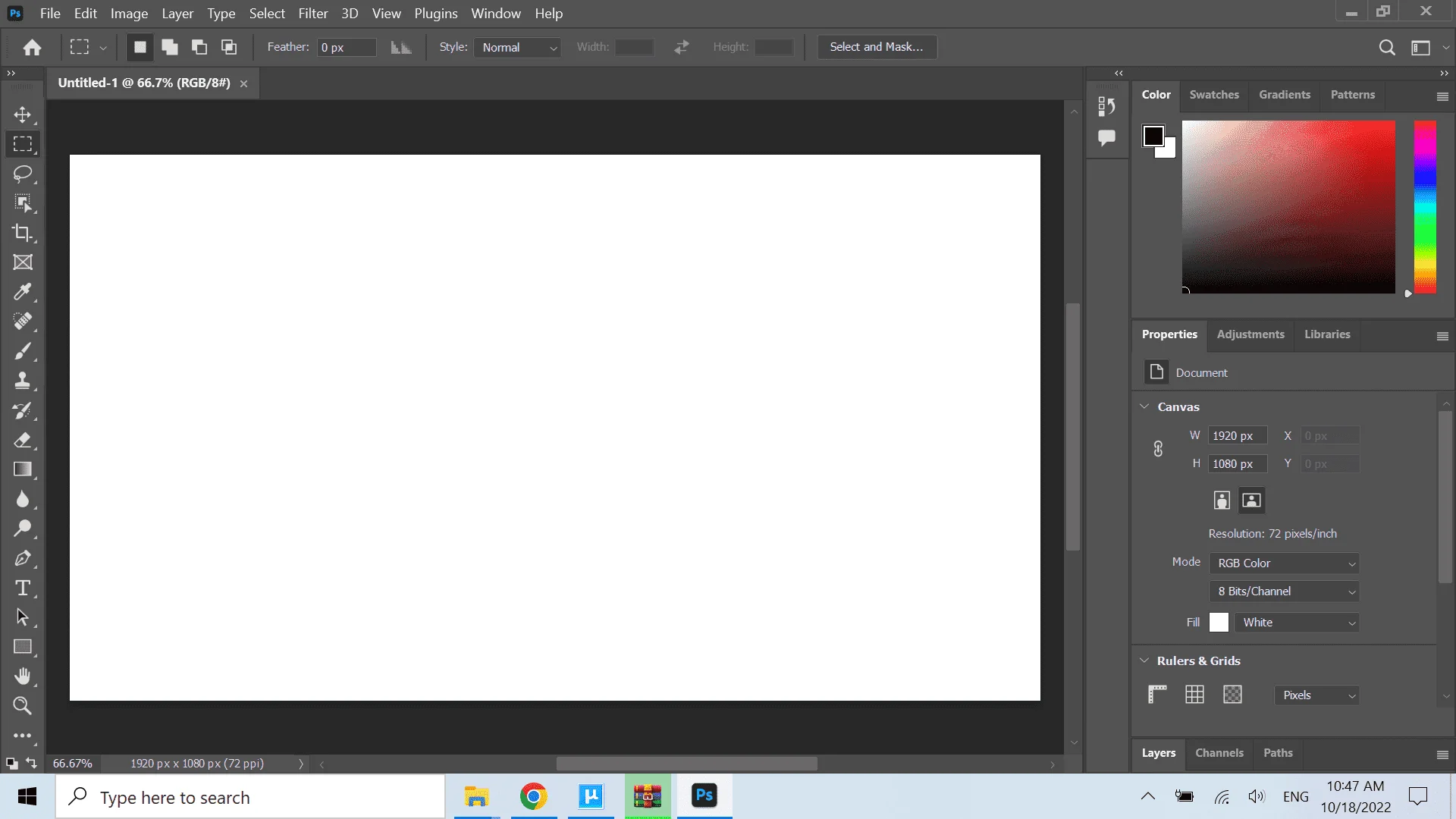Image resolution: width=1456 pixels, height=819 pixels.
Task: Open the Color panel options menu
Action: pyautogui.click(x=1442, y=96)
